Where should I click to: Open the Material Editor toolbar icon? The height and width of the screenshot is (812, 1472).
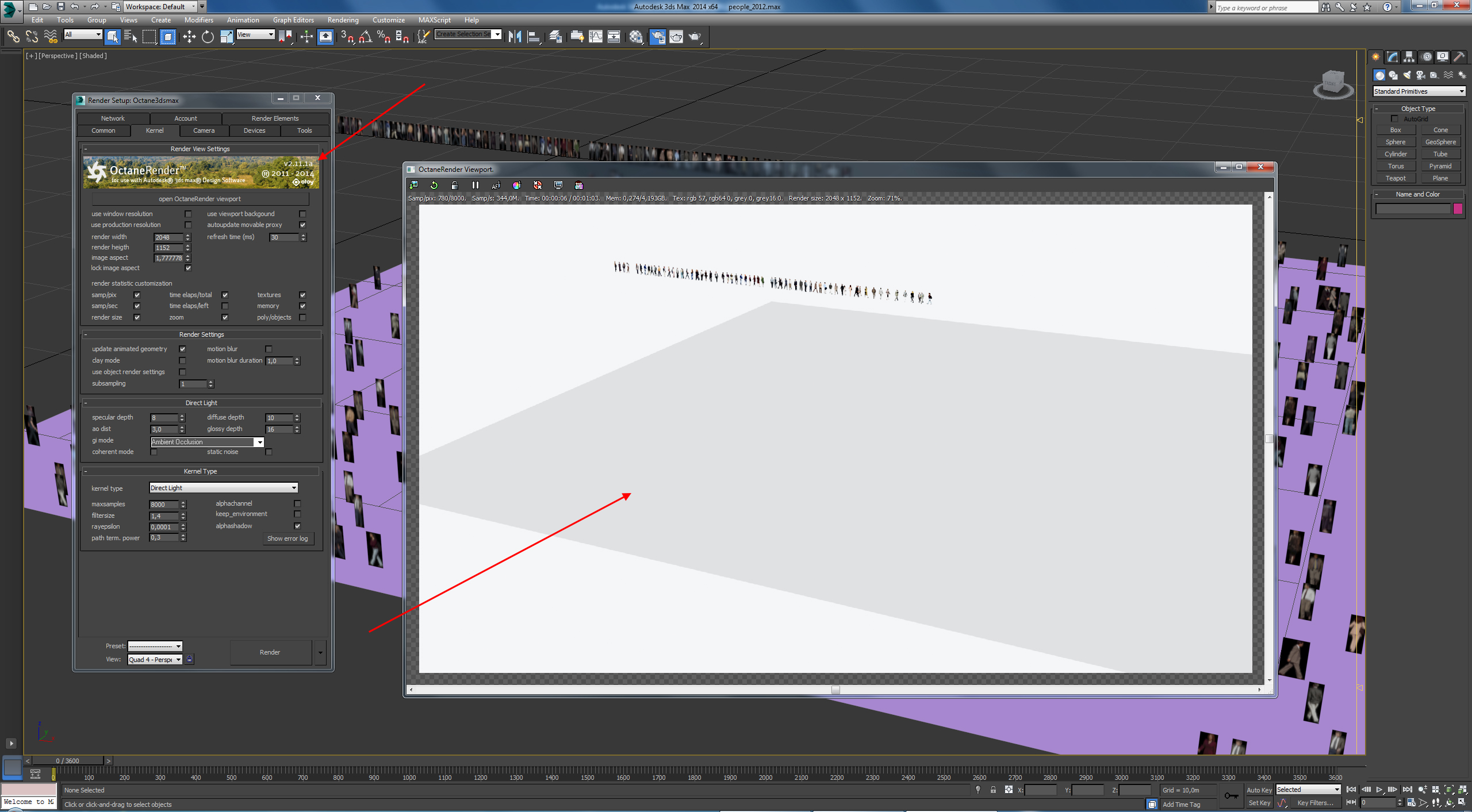(x=635, y=37)
